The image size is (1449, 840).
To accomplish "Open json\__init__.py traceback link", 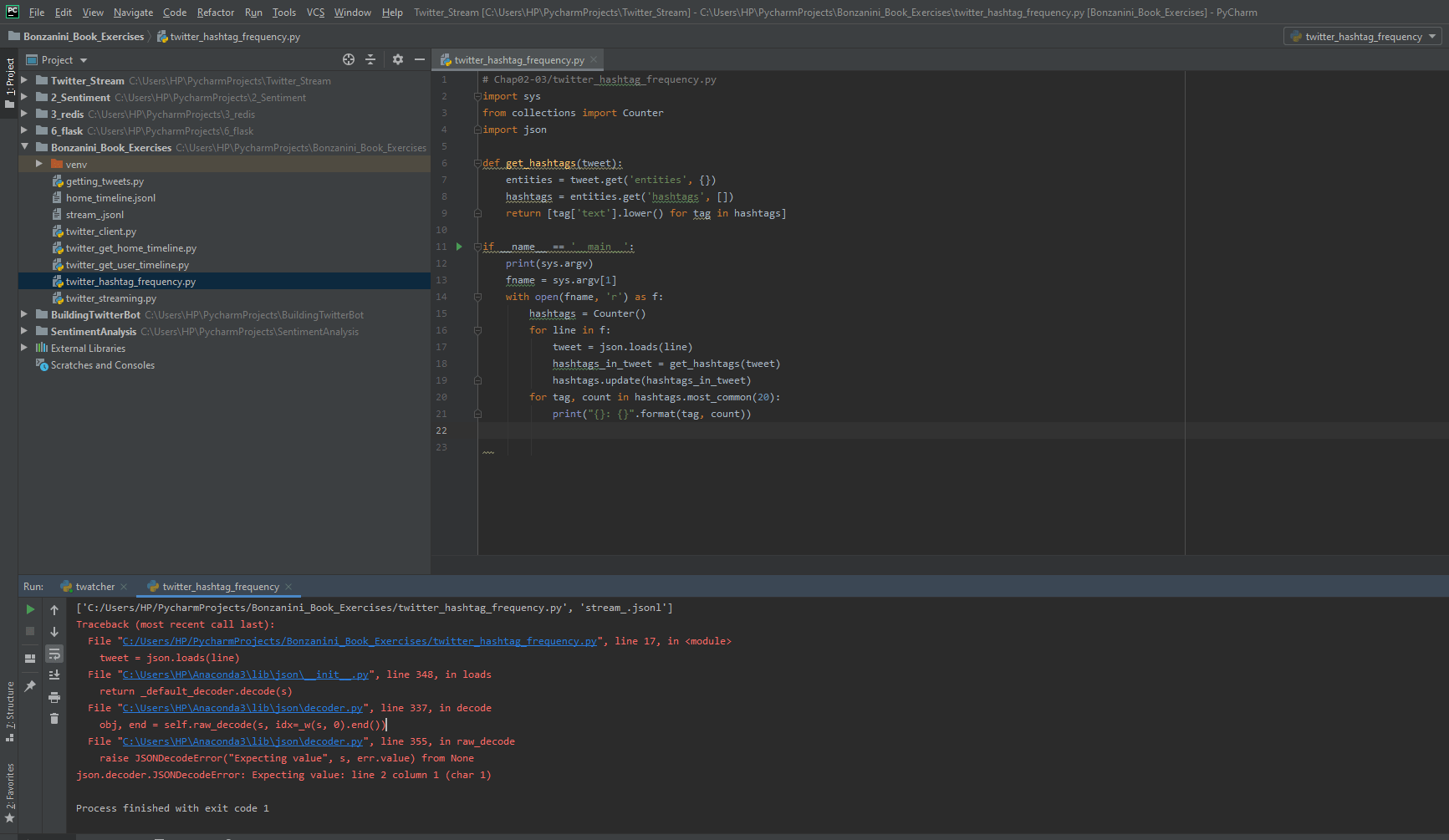I will click(246, 675).
